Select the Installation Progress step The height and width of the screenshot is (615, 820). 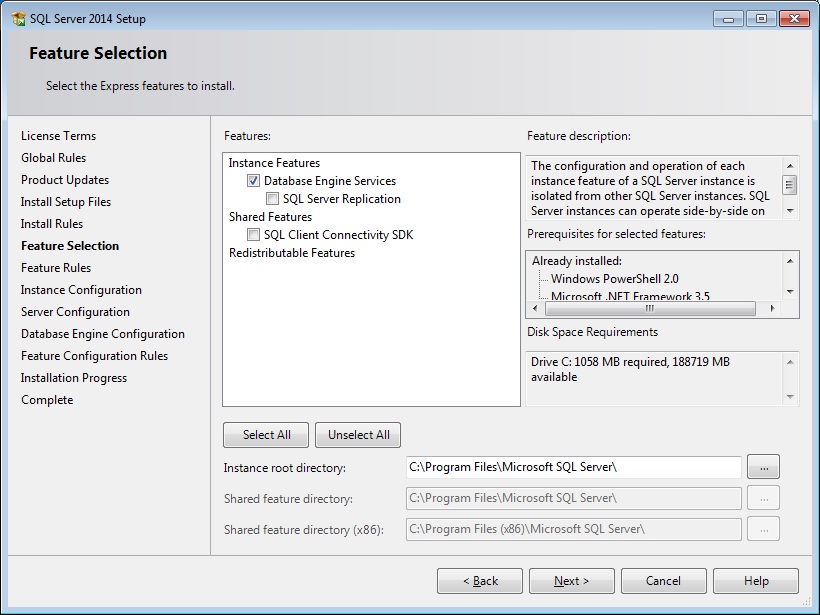76,377
